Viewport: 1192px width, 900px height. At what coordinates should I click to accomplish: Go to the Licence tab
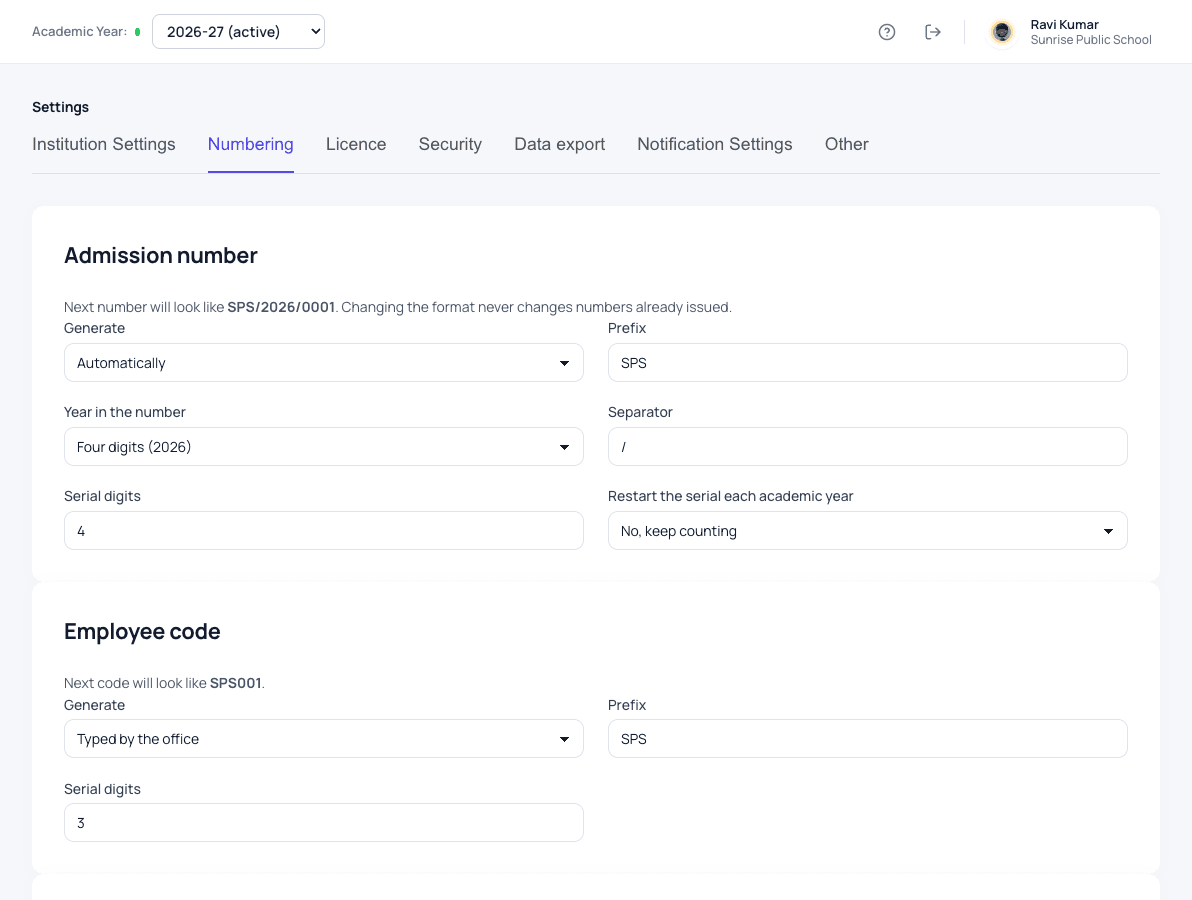point(356,144)
